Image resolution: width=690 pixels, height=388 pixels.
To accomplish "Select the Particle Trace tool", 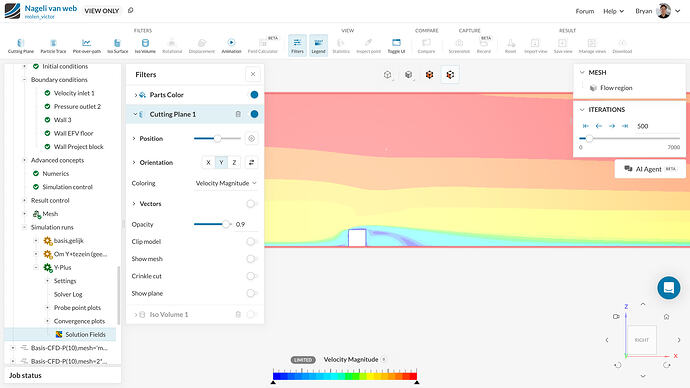I will (53, 46).
